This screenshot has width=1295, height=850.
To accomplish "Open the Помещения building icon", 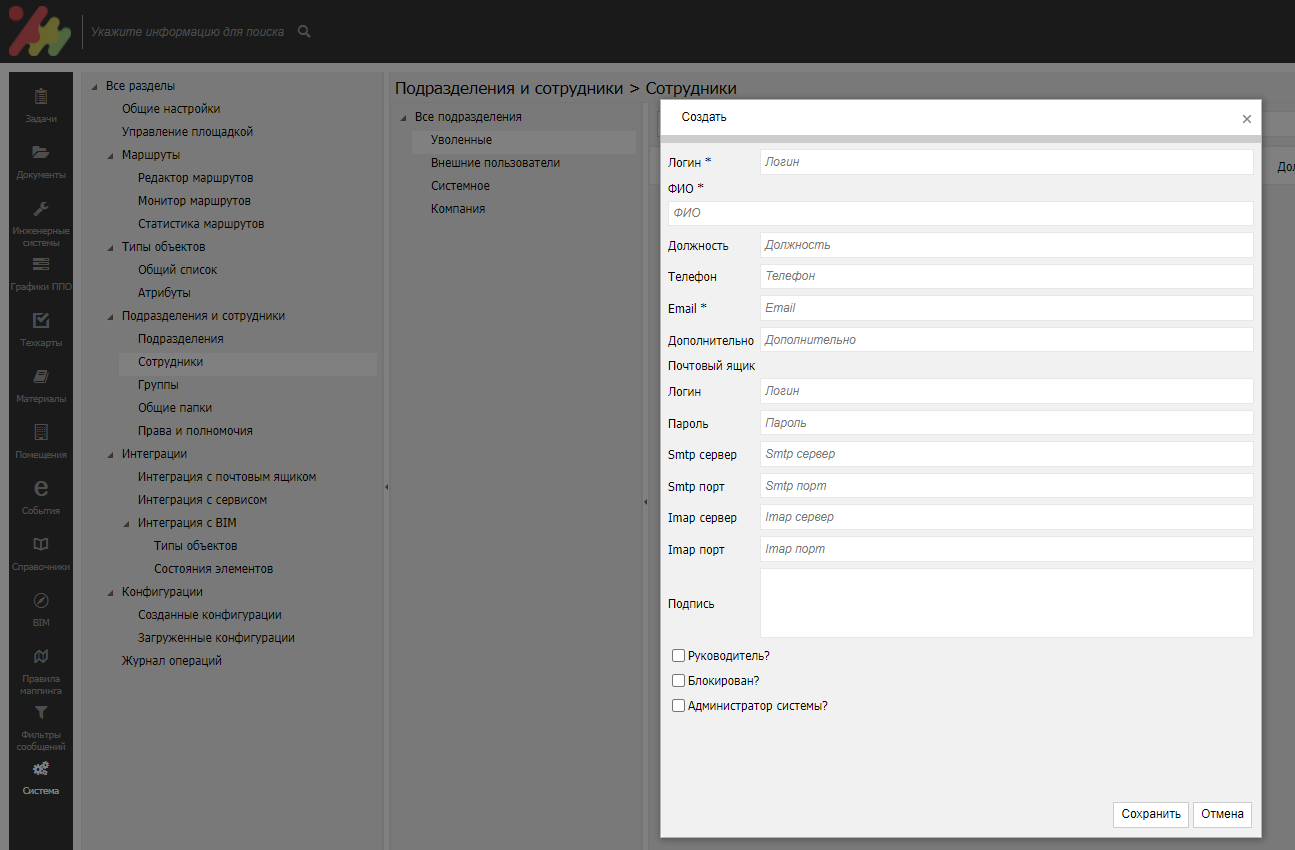I will pyautogui.click(x=41, y=433).
